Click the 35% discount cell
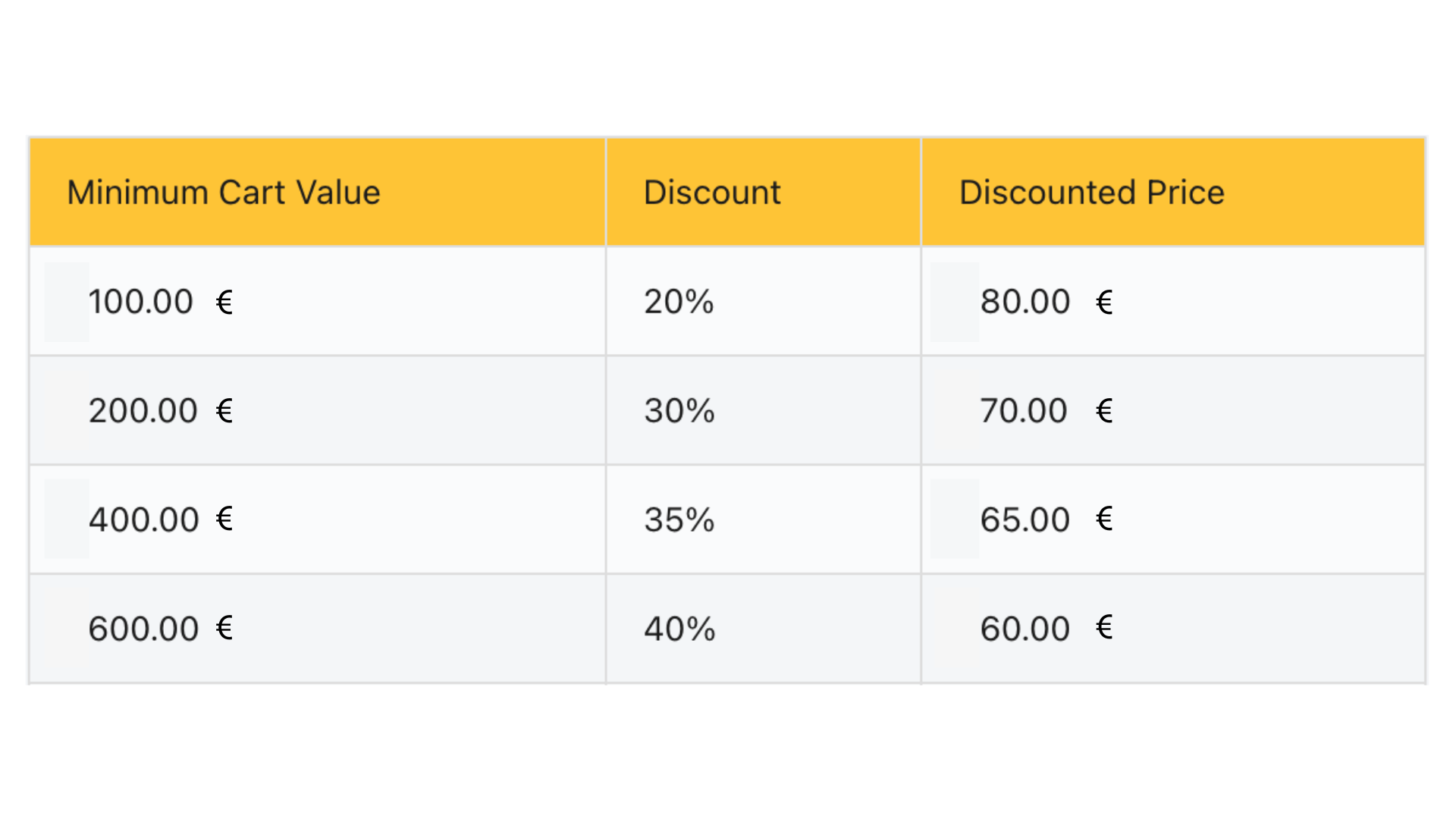Screen dimensions: 1456x819 763,519
